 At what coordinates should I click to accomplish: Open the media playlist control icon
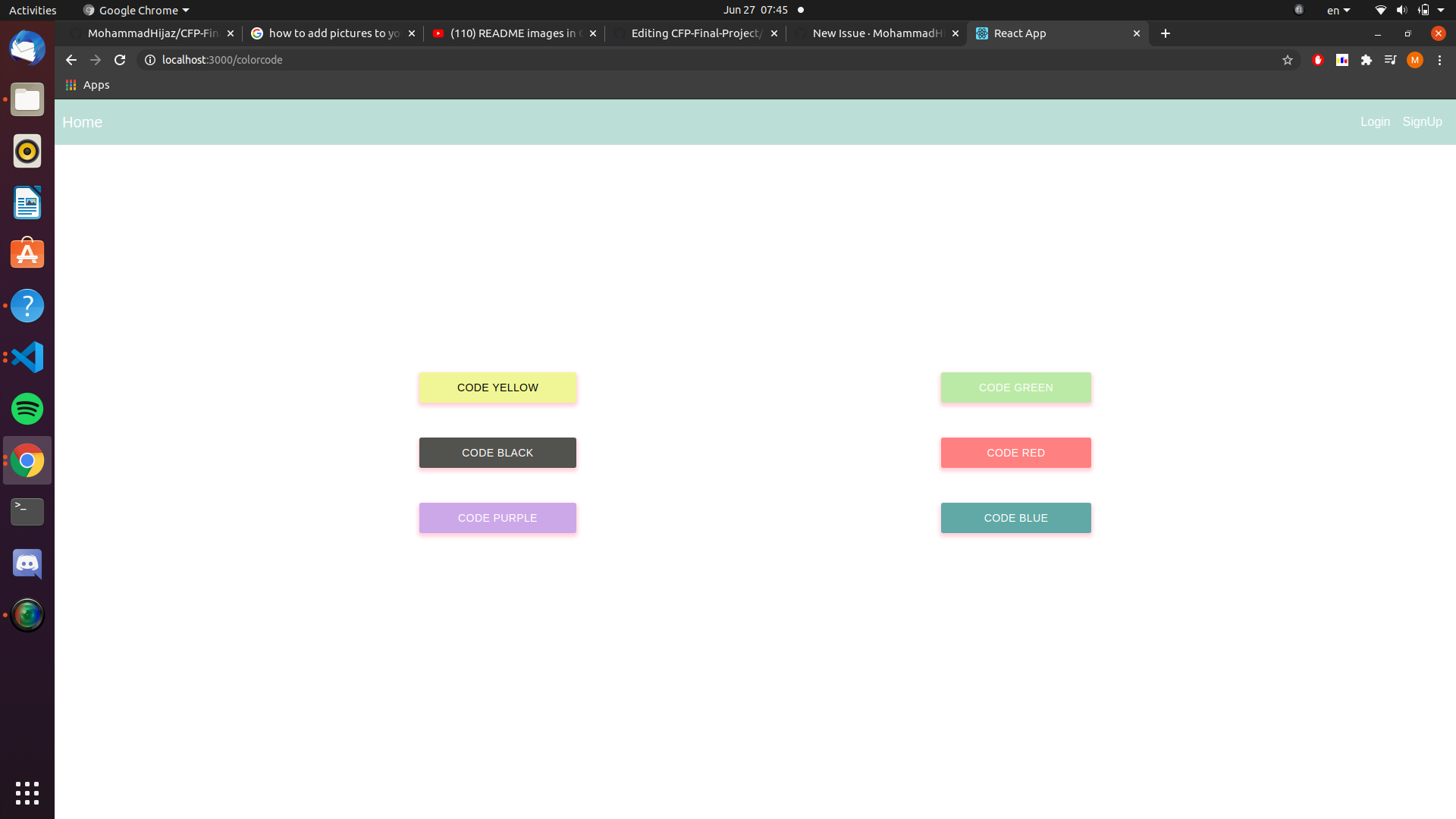[x=1391, y=60]
